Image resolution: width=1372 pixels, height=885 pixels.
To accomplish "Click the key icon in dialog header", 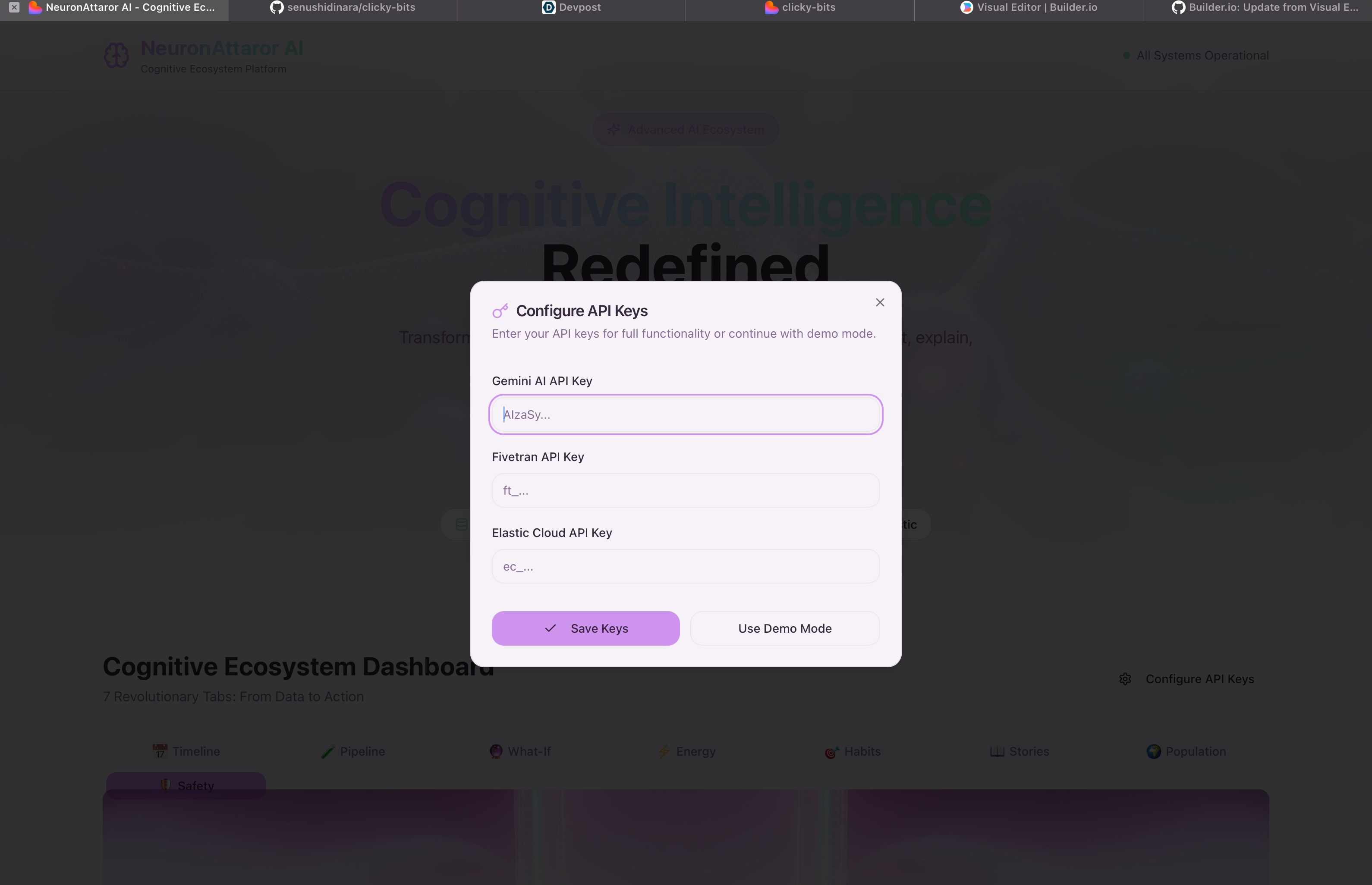I will pos(500,311).
